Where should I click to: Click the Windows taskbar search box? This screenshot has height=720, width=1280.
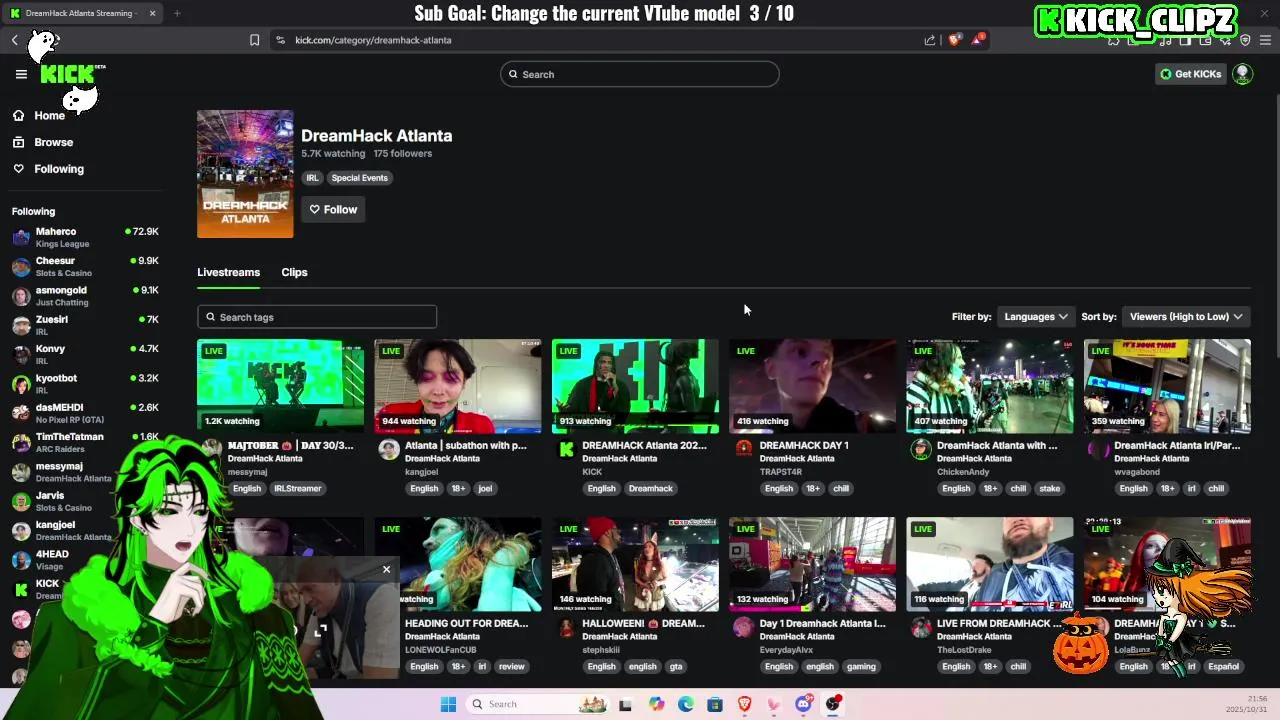click(537, 704)
